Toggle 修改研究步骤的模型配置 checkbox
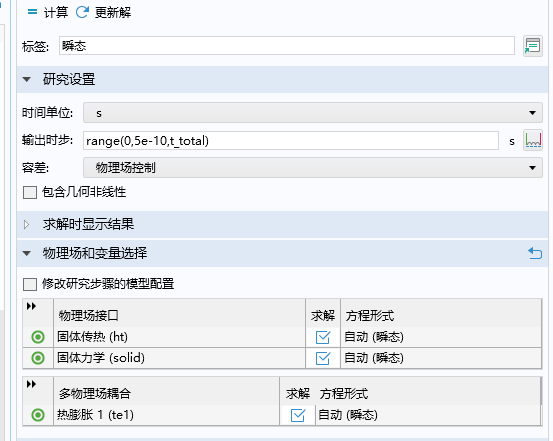The width and height of the screenshot is (553, 441). click(x=30, y=284)
